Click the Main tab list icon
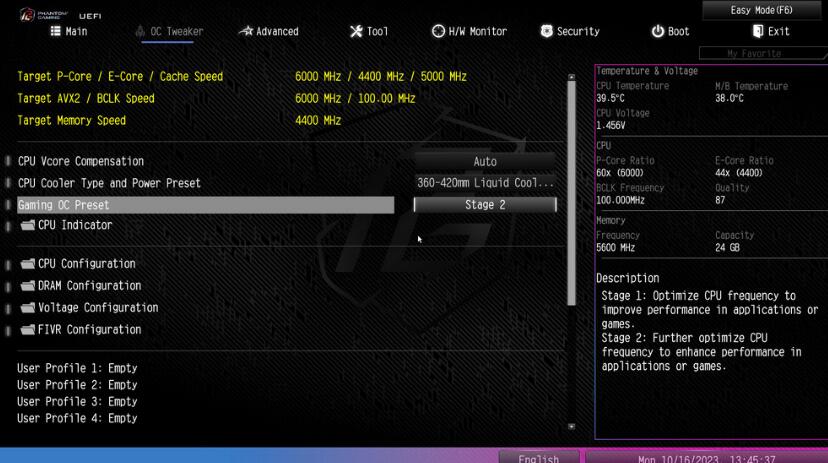Image resolution: width=828 pixels, height=463 pixels. tap(55, 31)
